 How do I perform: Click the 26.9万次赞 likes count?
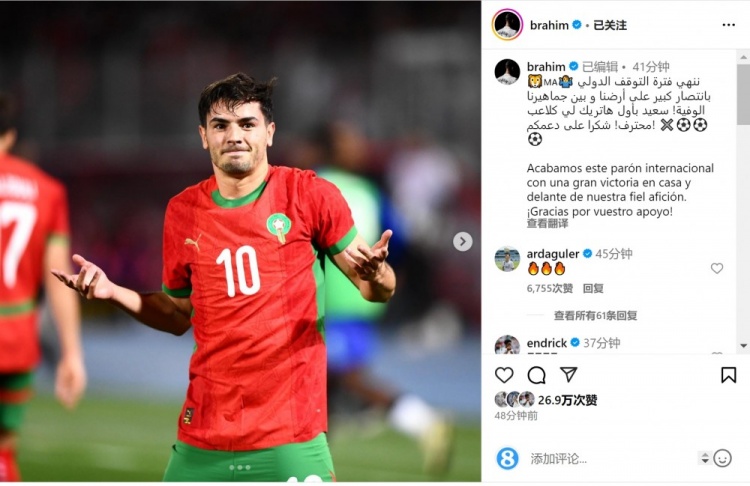pyautogui.click(x=567, y=400)
